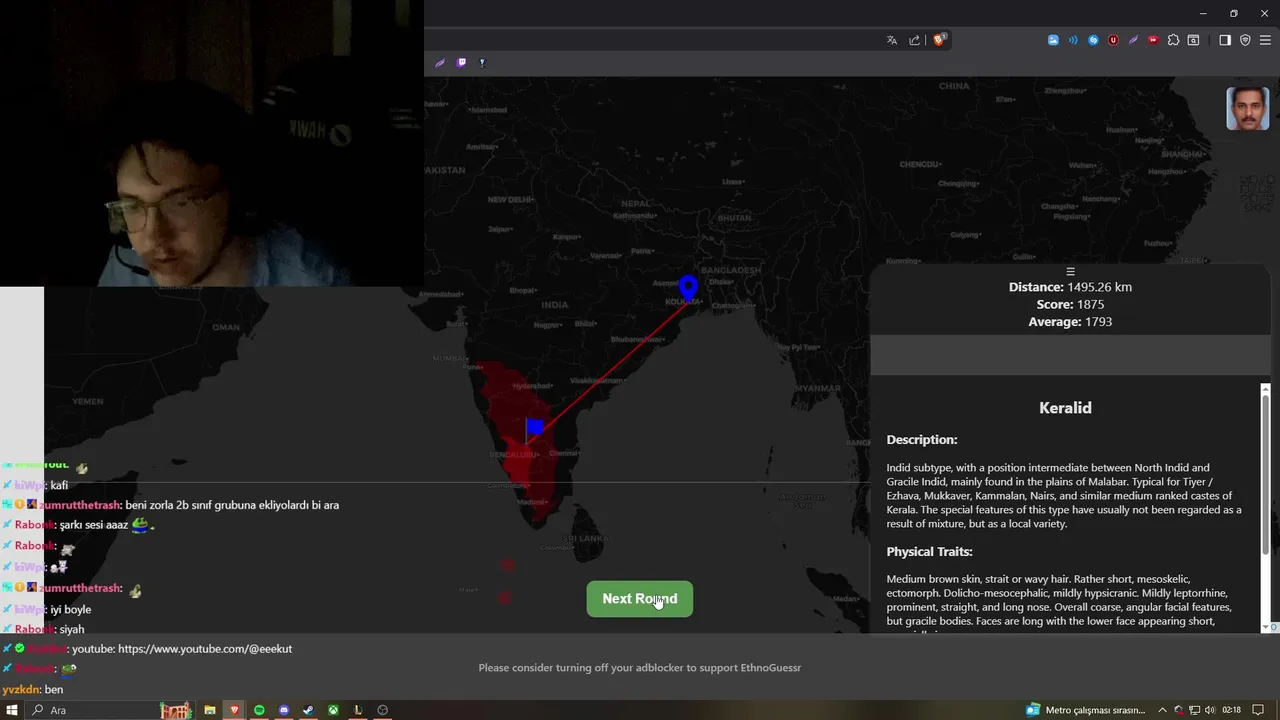The image size is (1280, 720).
Task: Click the news widget 'Metro çalışması sırasın...'
Action: [1085, 710]
